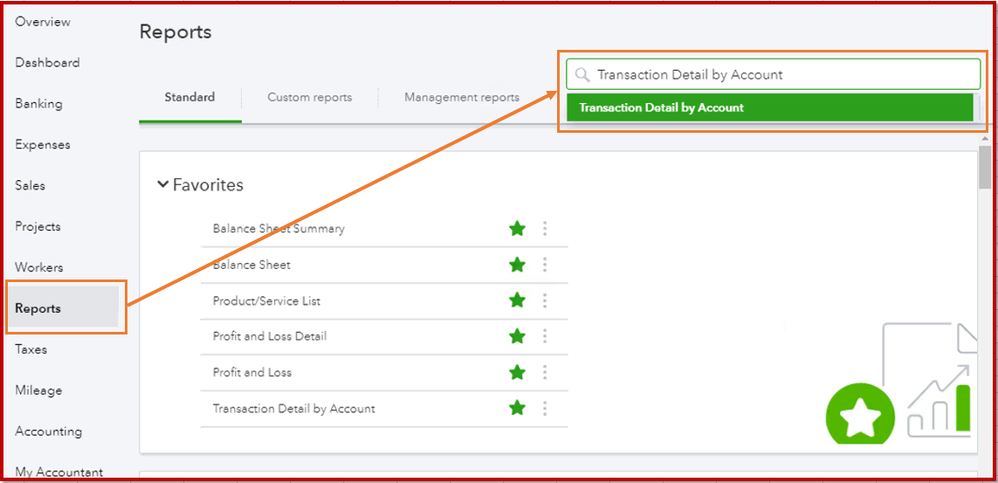Go to Workers in the sidebar
This screenshot has width=998, height=483.
point(39,267)
